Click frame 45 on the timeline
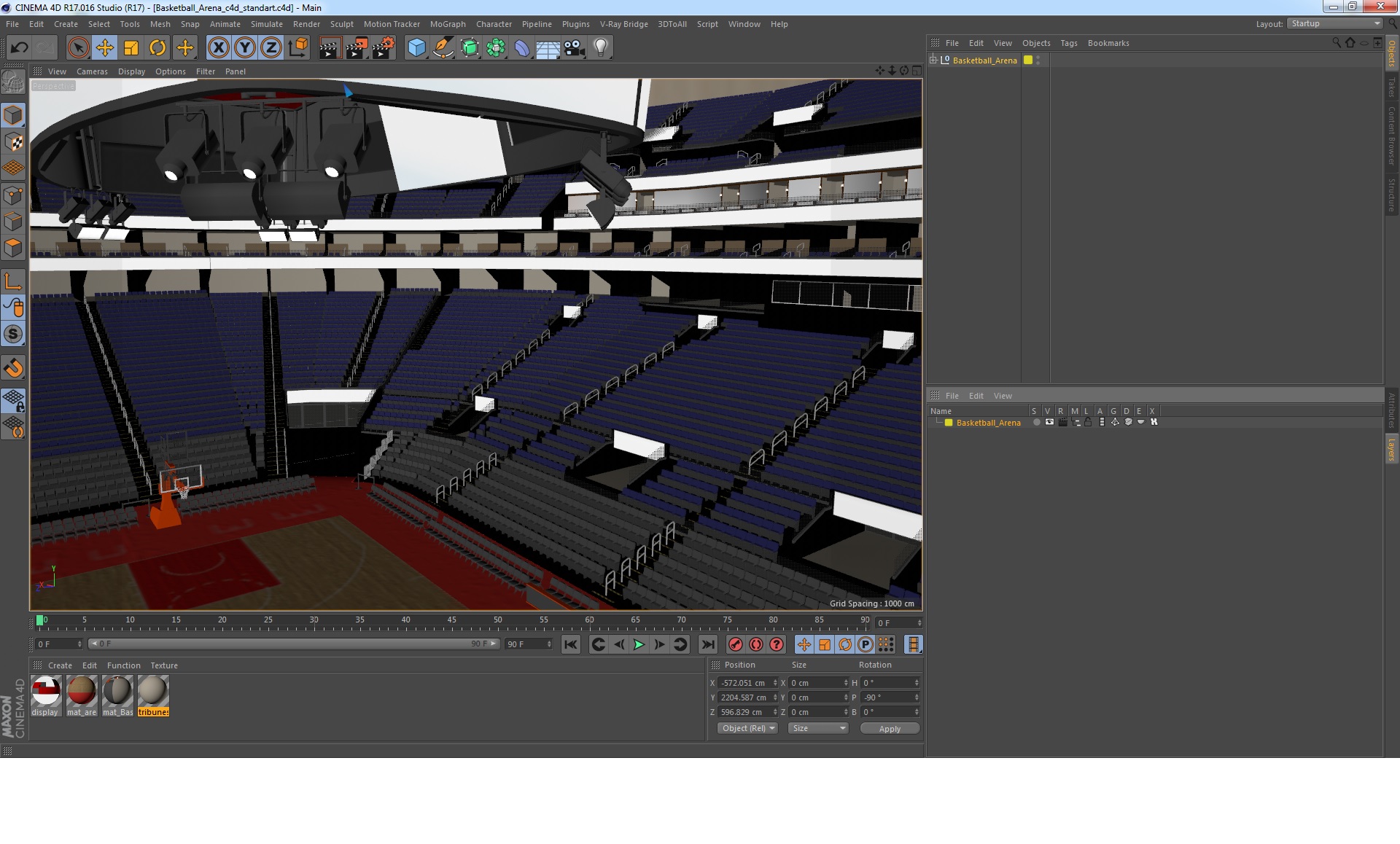 pos(451,625)
